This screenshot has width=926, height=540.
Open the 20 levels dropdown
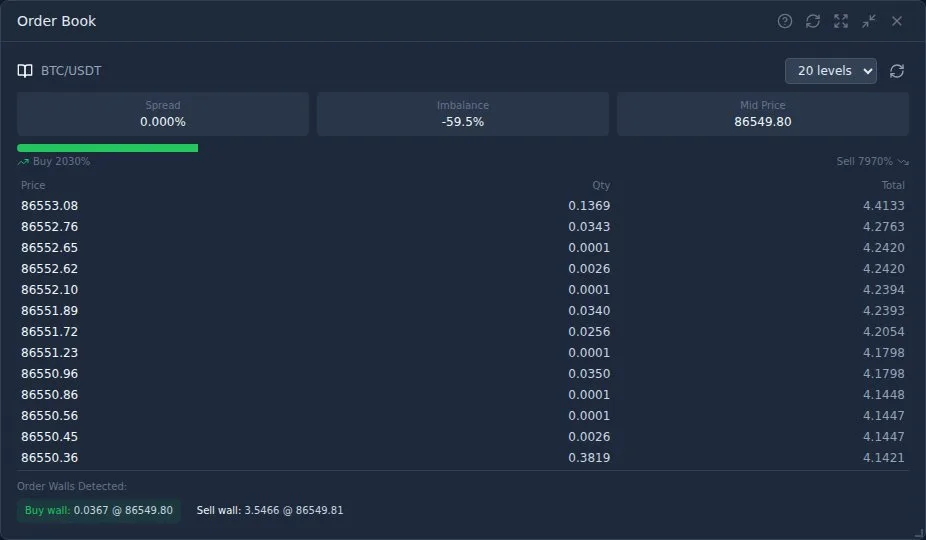coord(830,71)
